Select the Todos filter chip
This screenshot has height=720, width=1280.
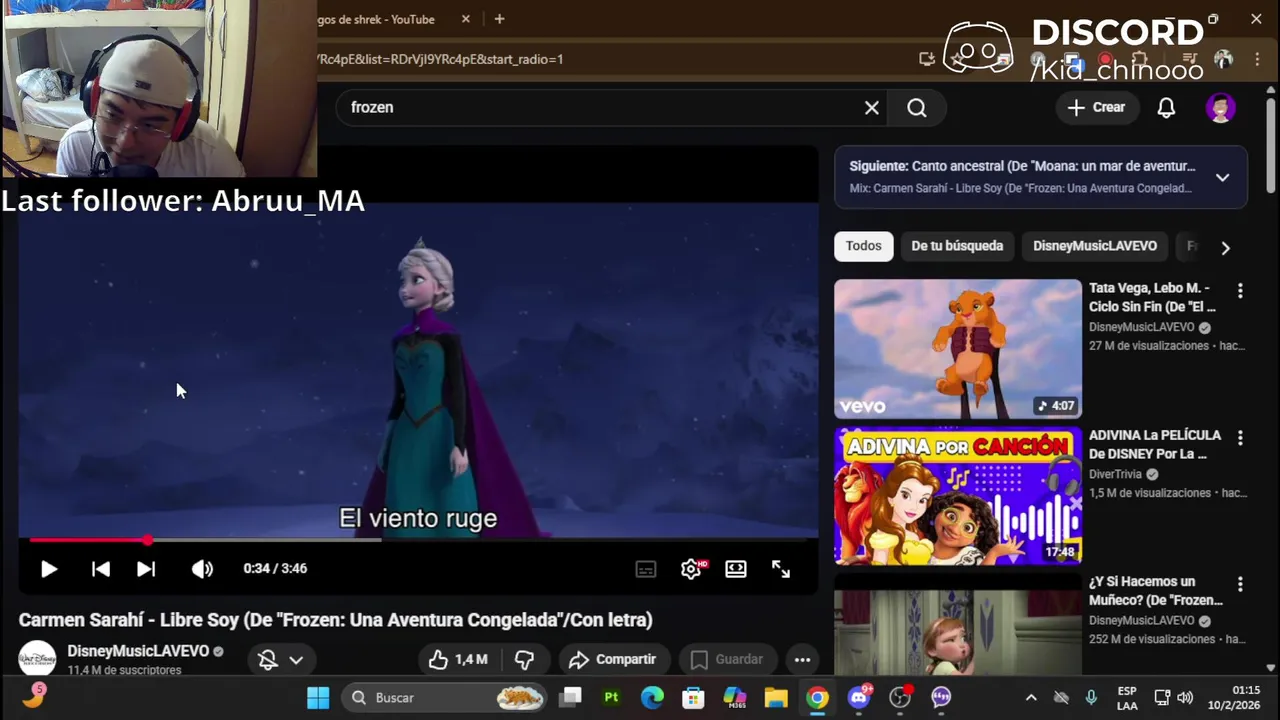coord(864,246)
